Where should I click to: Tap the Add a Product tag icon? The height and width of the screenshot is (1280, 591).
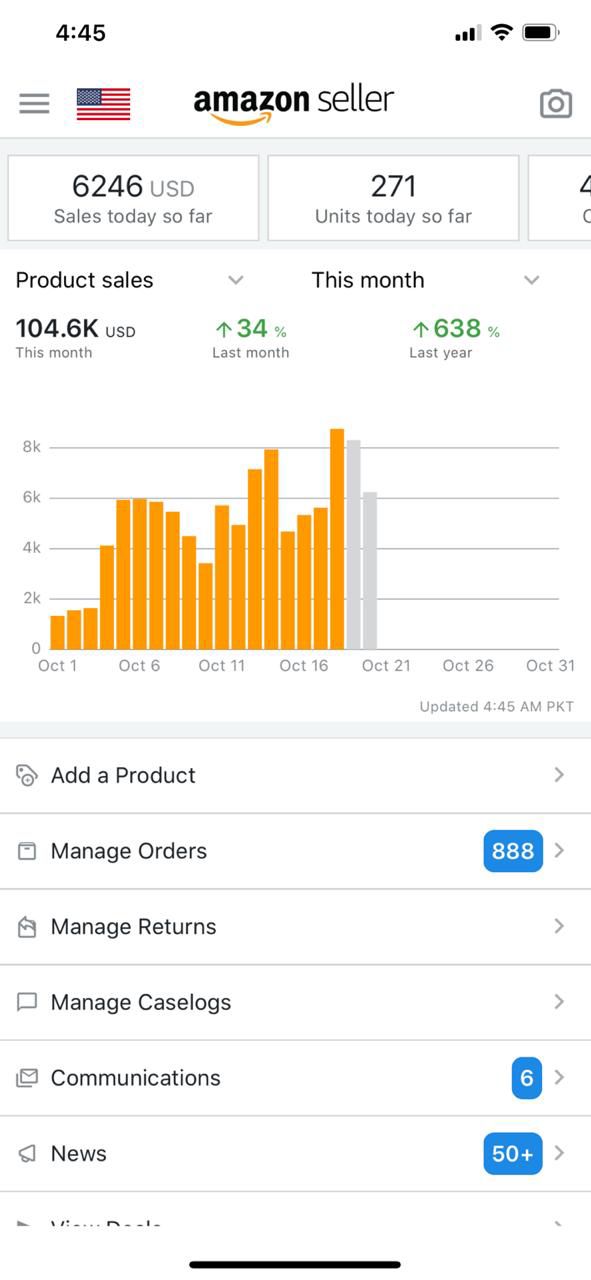point(27,775)
